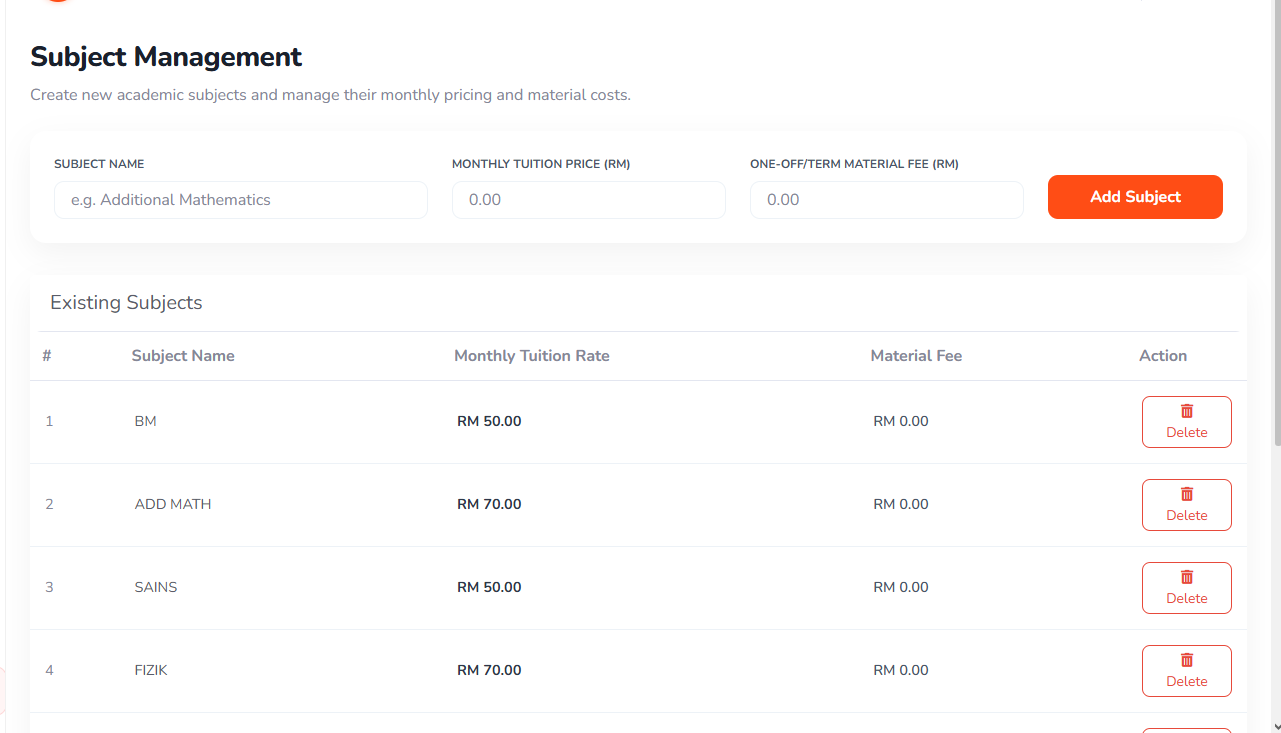Click the Existing Subjects heading
This screenshot has height=733, width=1281.
[x=126, y=303]
